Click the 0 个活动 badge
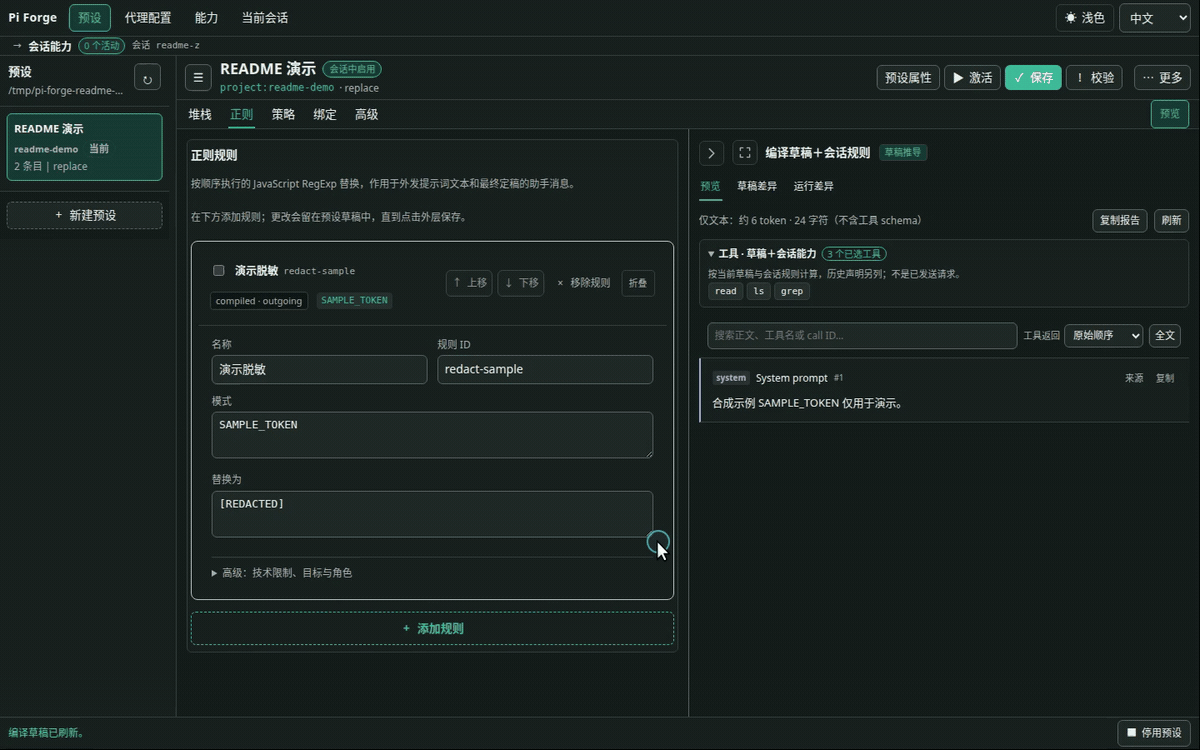 tap(101, 46)
